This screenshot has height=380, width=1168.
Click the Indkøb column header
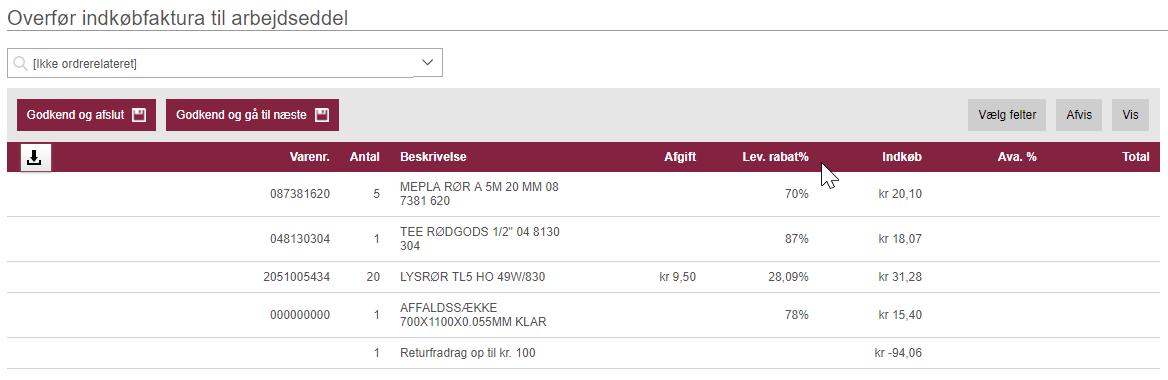tap(902, 157)
